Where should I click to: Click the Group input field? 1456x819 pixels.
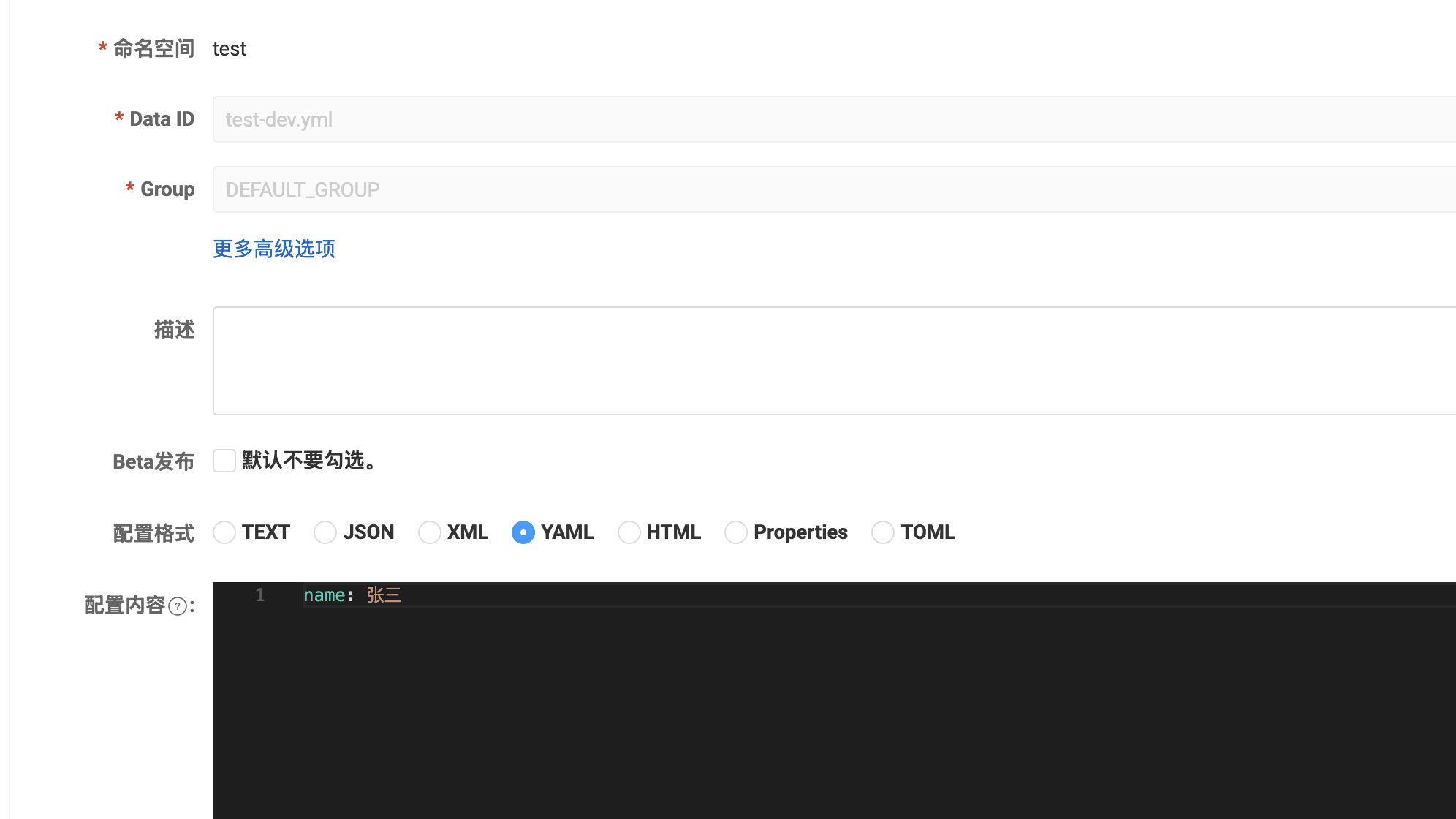(x=833, y=189)
